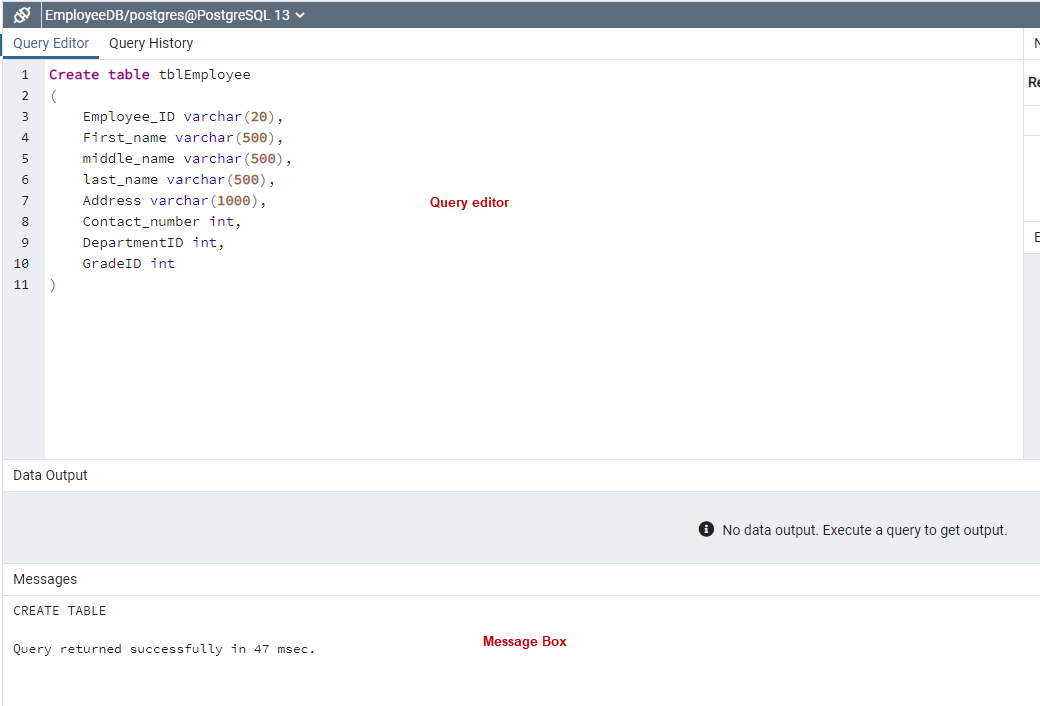Open the Messages panel tab
Viewport: 1040px width, 706px height.
(45, 579)
